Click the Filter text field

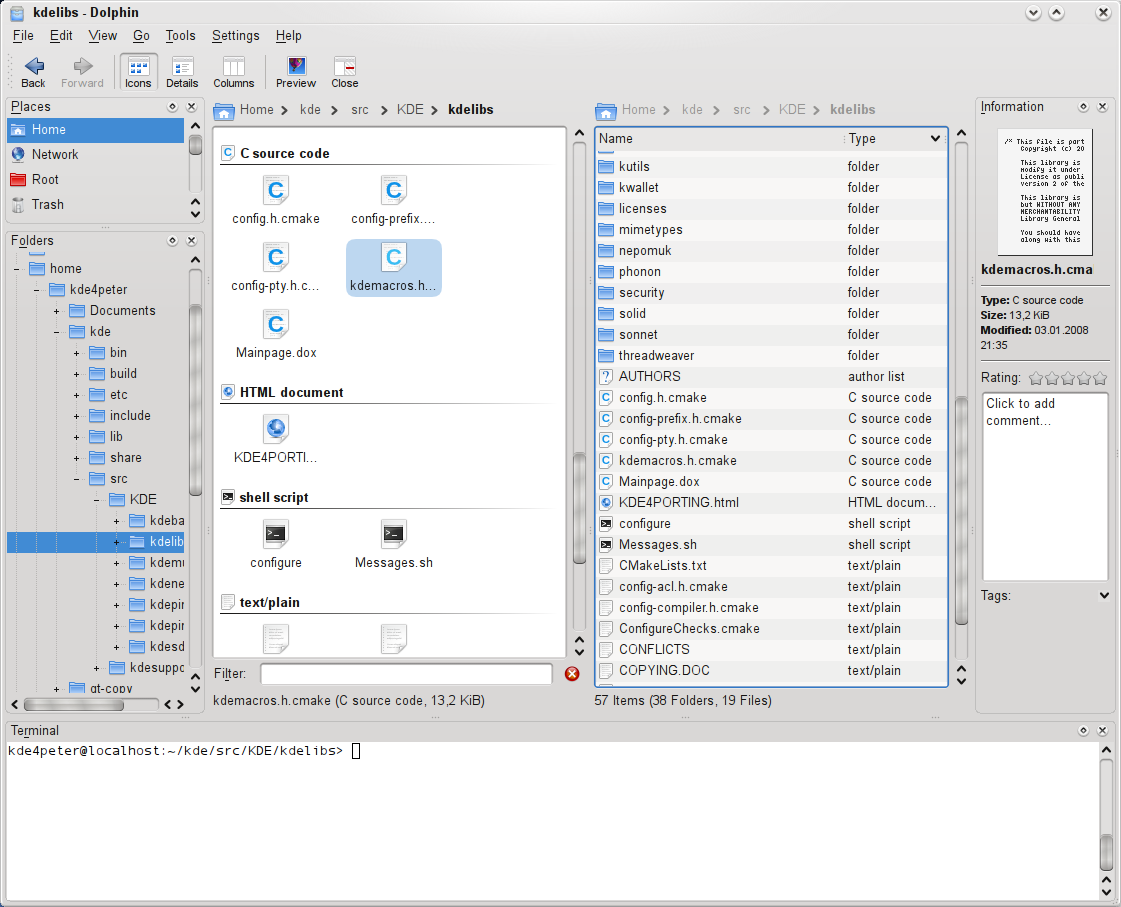coord(406,674)
